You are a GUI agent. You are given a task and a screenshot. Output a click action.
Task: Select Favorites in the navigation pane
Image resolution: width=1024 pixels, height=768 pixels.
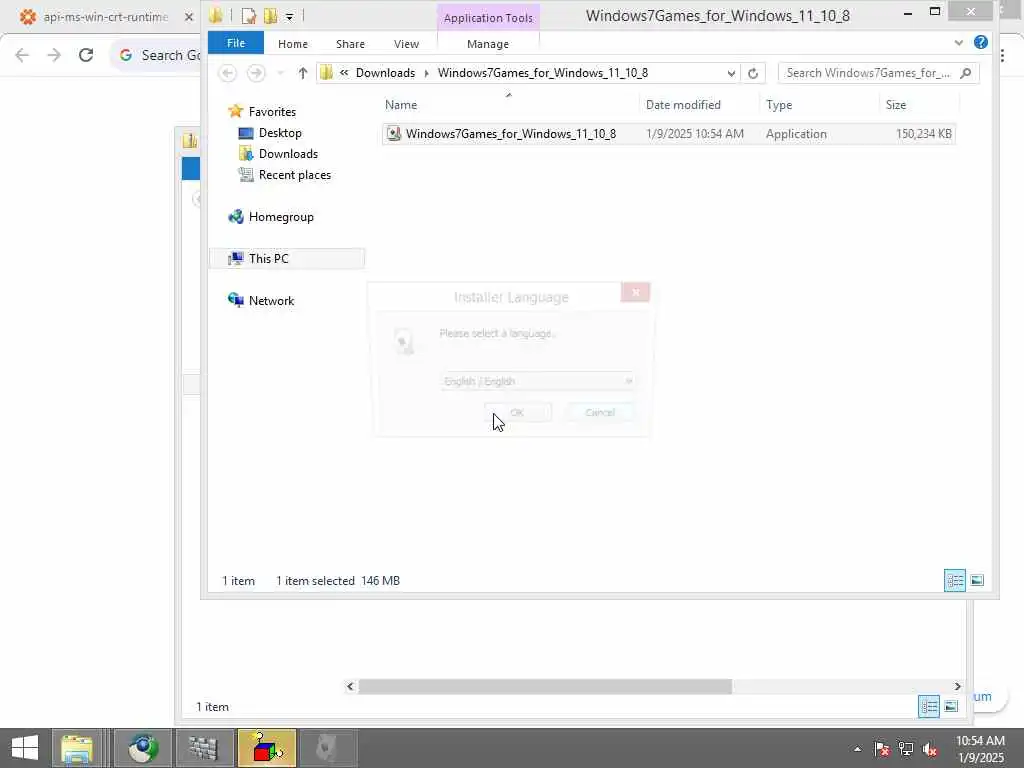coord(272,112)
